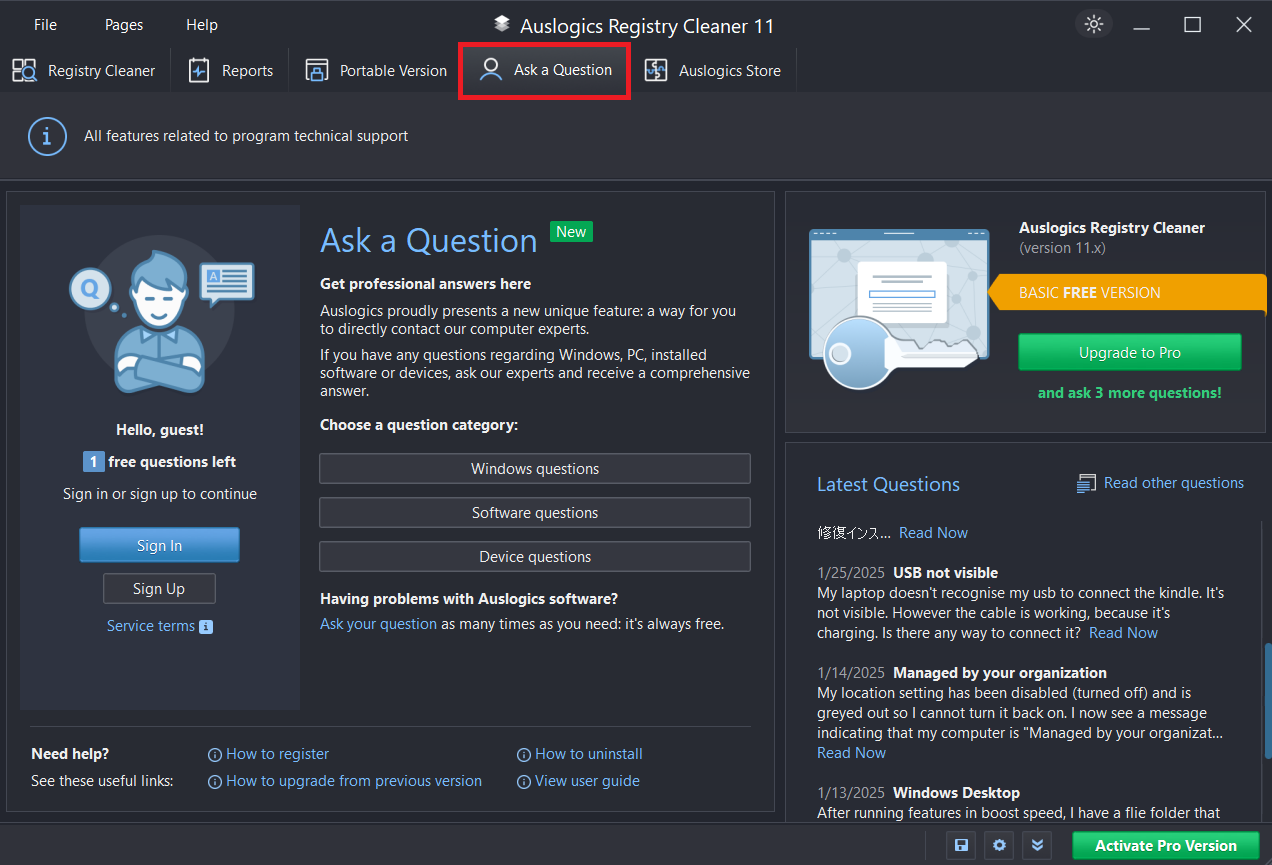Open View user guide link
Viewport: 1272px width, 865px height.
(x=587, y=781)
